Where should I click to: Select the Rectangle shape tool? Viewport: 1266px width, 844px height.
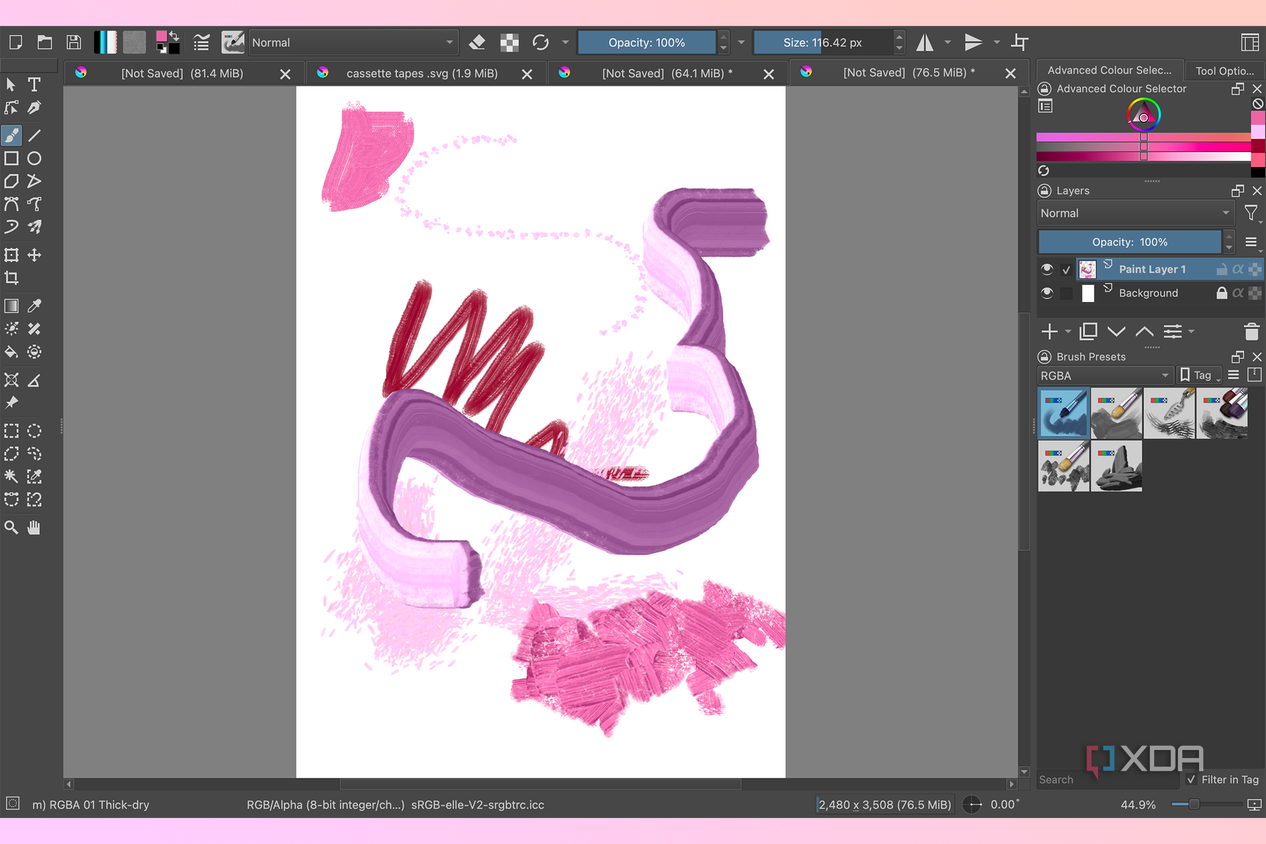(12, 158)
